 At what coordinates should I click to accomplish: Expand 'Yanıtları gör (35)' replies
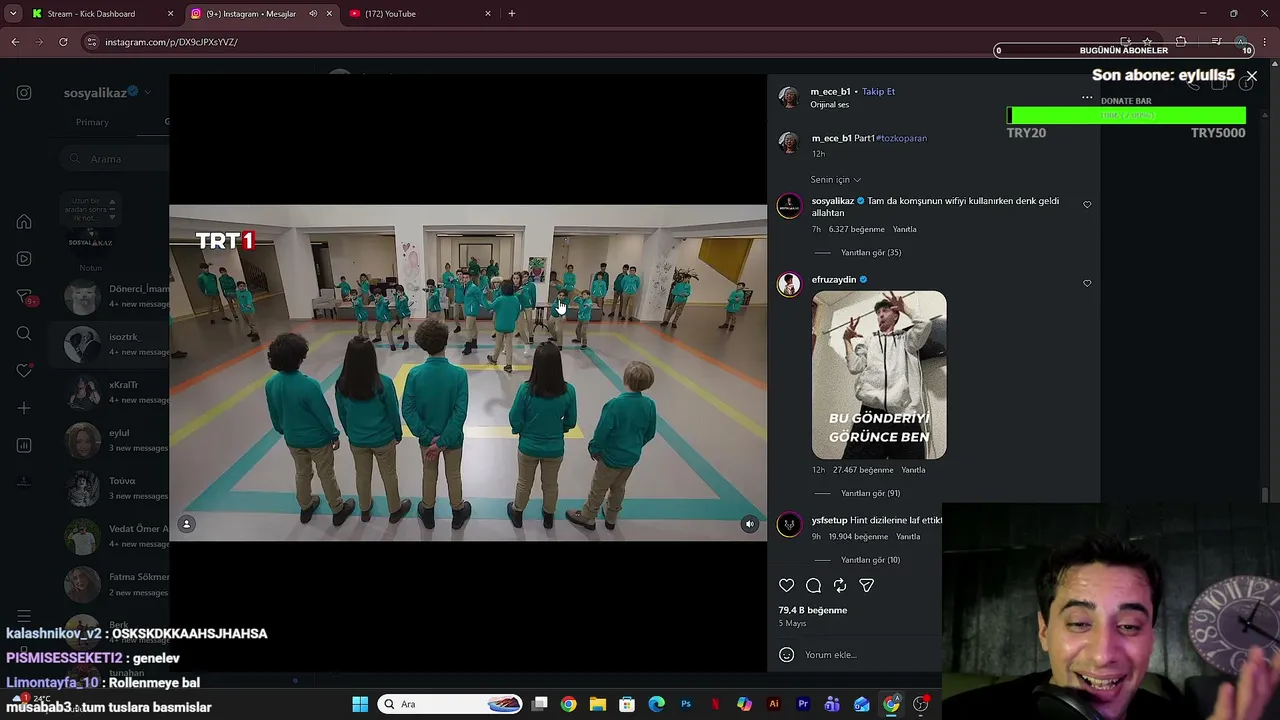click(x=871, y=253)
